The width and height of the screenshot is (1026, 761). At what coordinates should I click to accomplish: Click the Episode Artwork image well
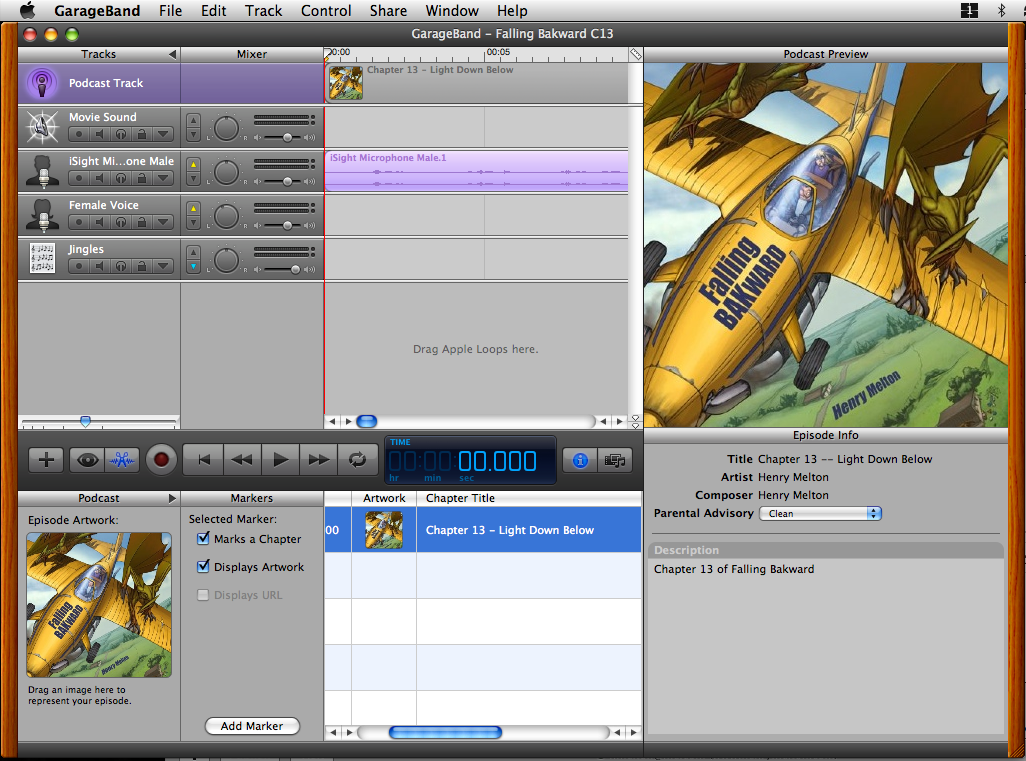pos(99,605)
